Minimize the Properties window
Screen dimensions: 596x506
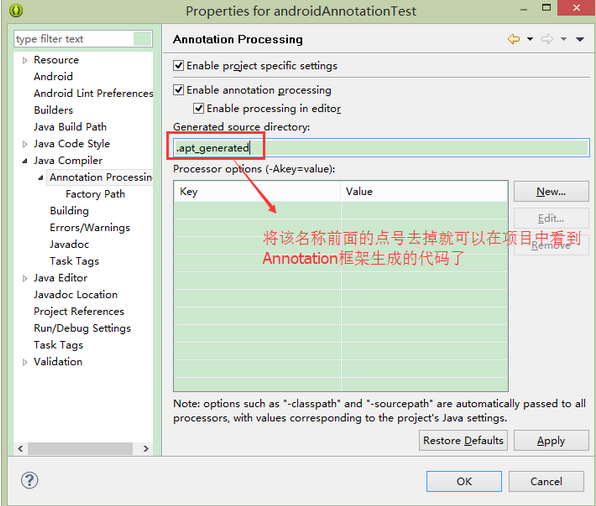[524, 10]
